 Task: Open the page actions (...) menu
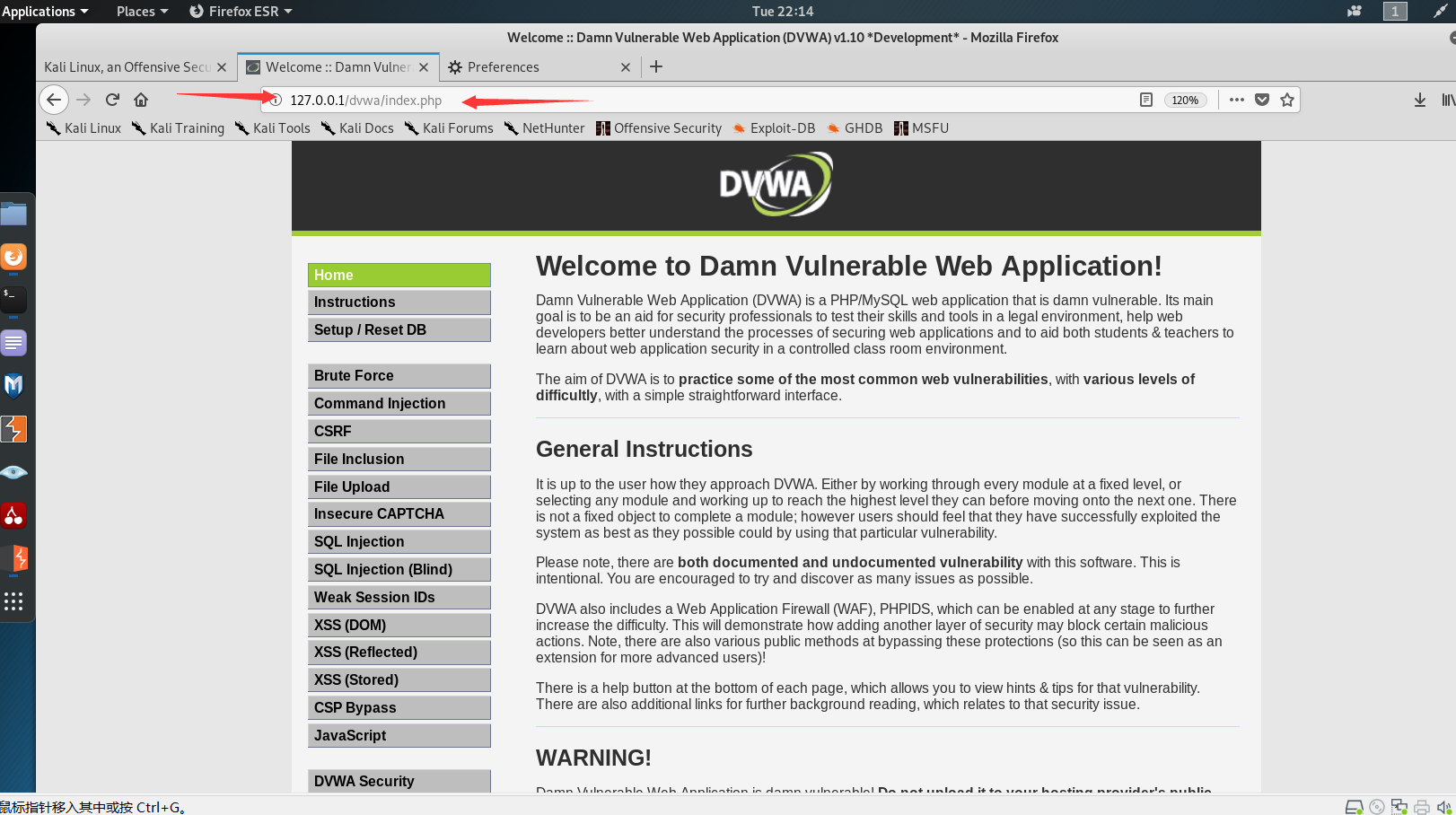(x=1236, y=100)
